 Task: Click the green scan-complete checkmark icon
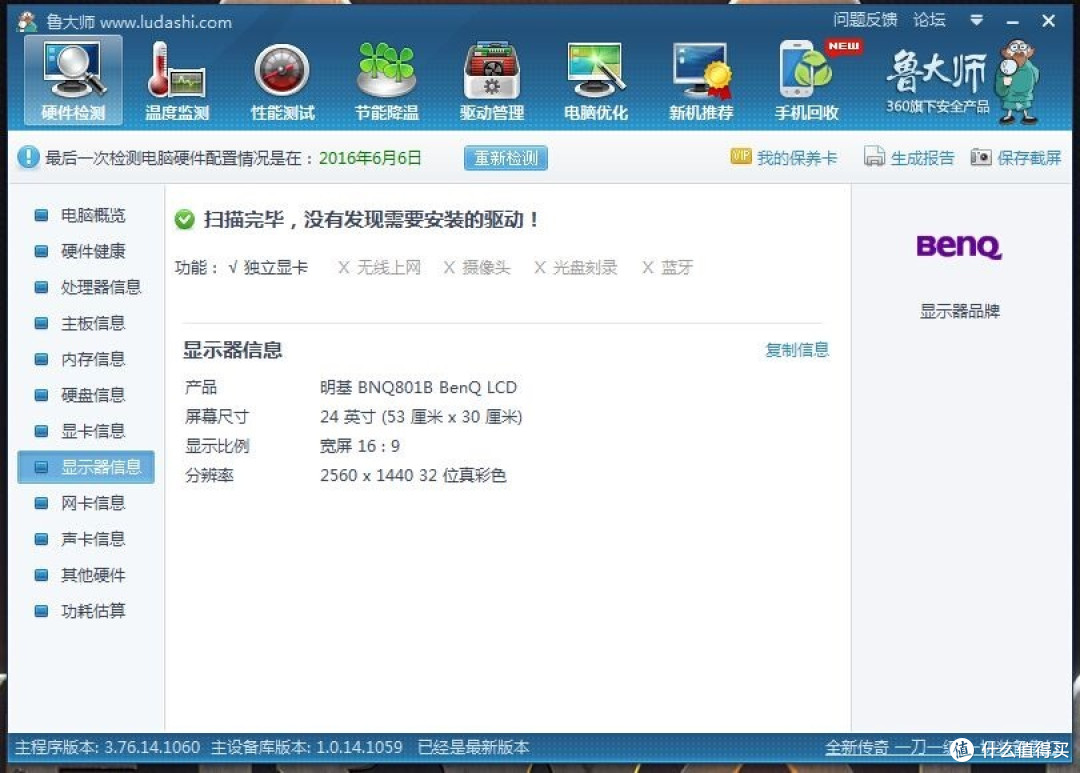pos(185,220)
